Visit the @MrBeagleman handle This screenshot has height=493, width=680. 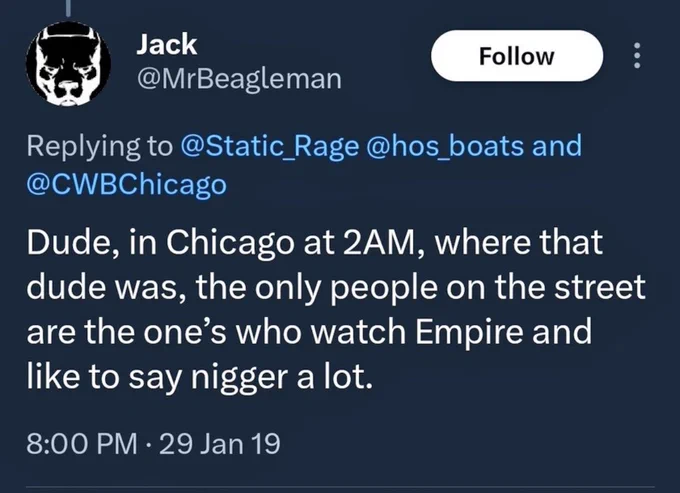[239, 79]
